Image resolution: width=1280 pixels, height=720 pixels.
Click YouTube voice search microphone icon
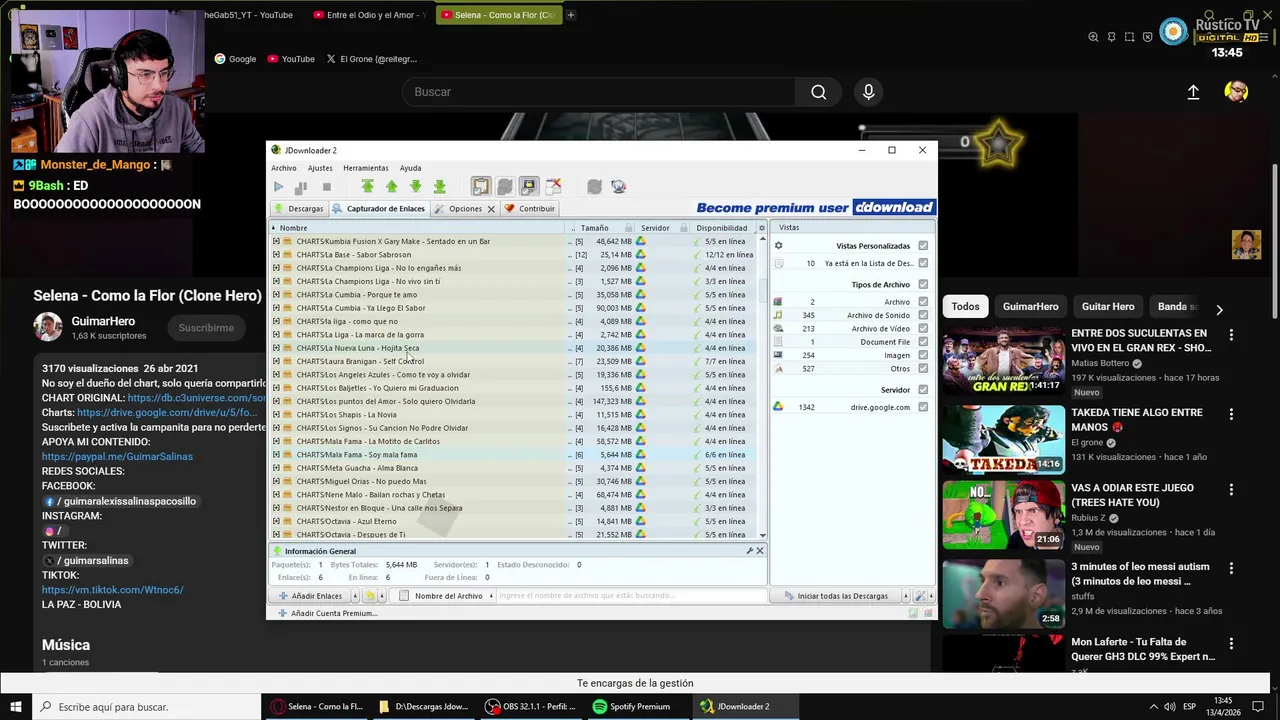[x=868, y=92]
